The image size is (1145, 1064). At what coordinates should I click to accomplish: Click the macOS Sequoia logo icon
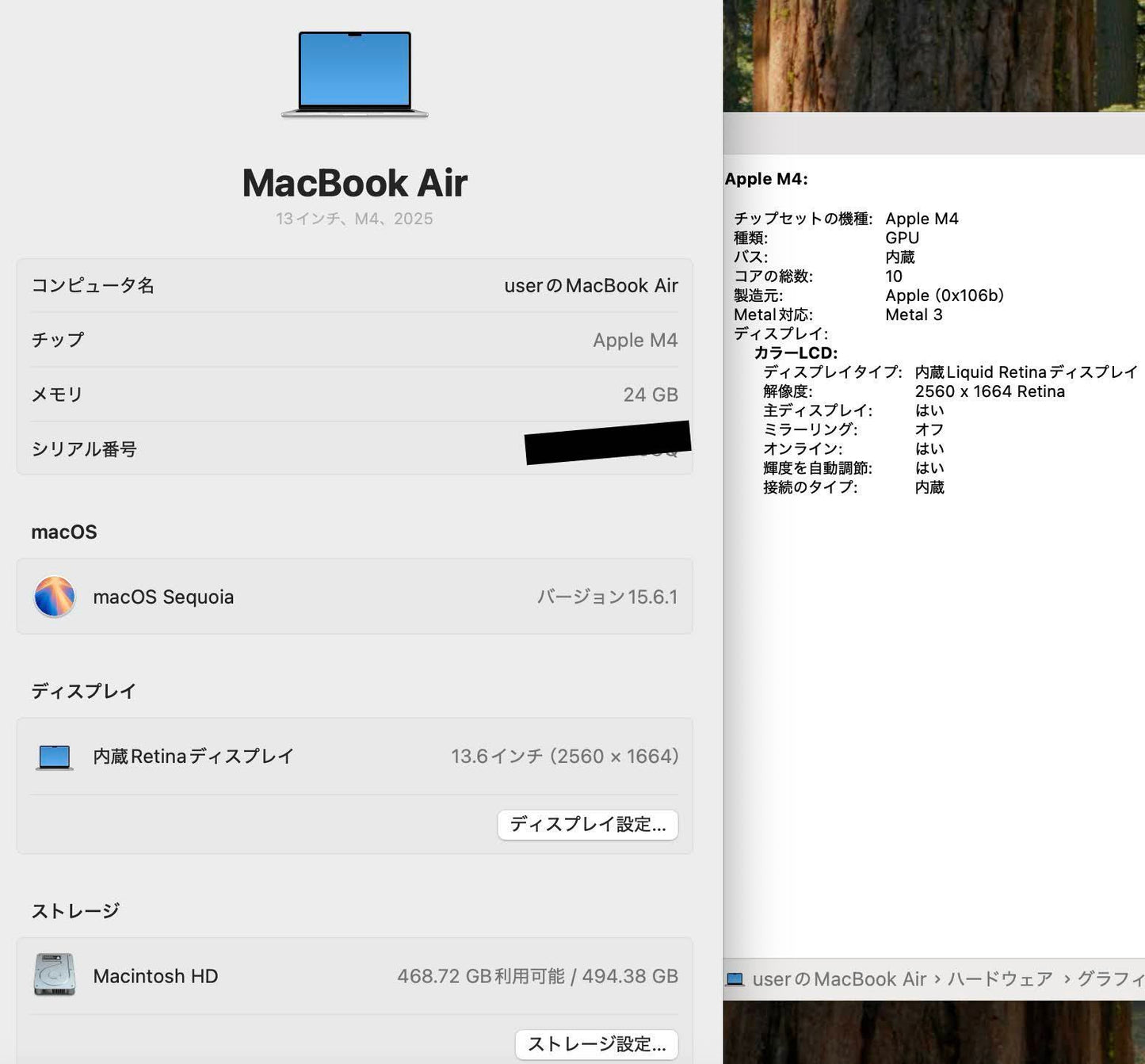(x=53, y=597)
